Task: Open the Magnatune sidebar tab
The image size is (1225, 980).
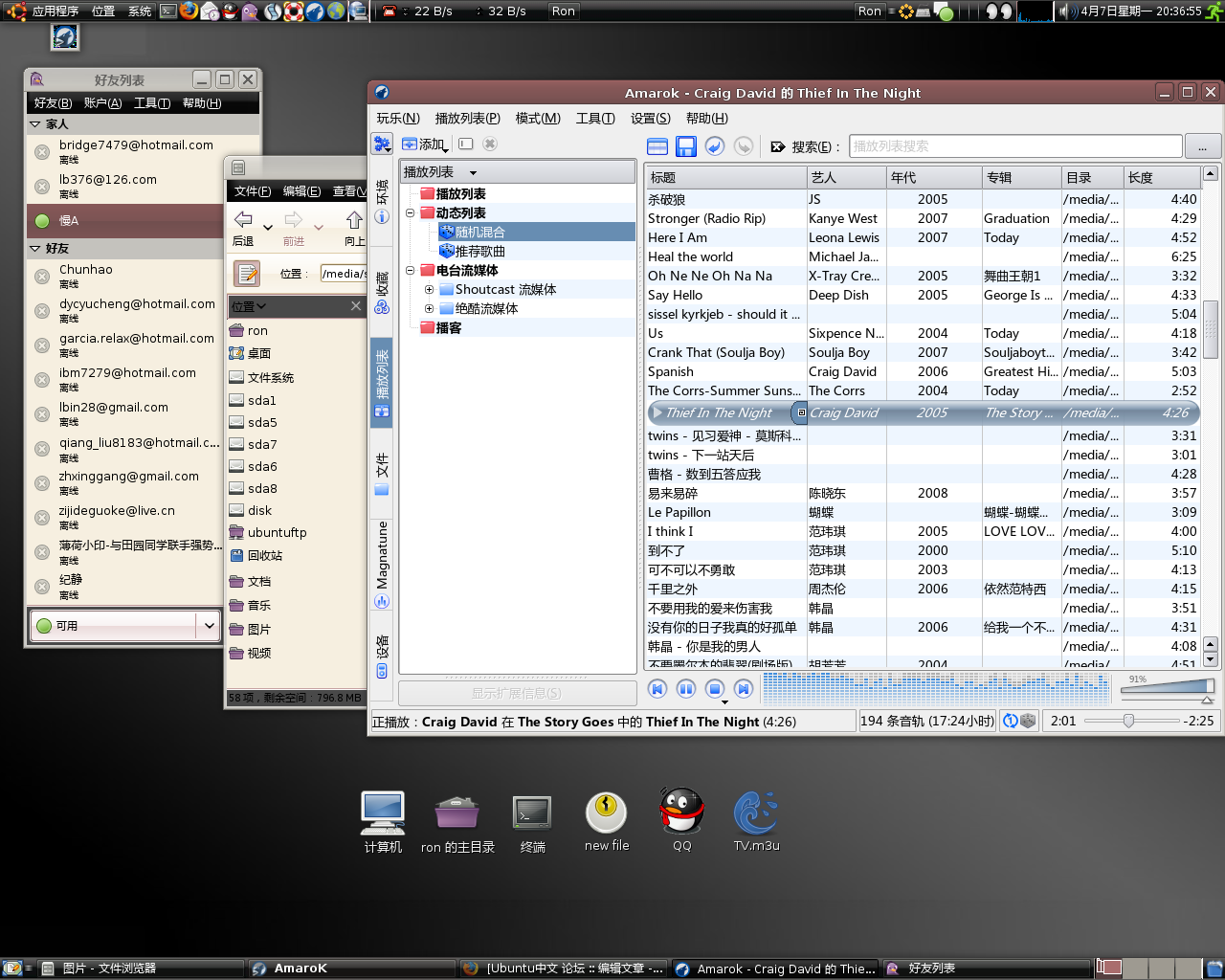Action: 382,565
